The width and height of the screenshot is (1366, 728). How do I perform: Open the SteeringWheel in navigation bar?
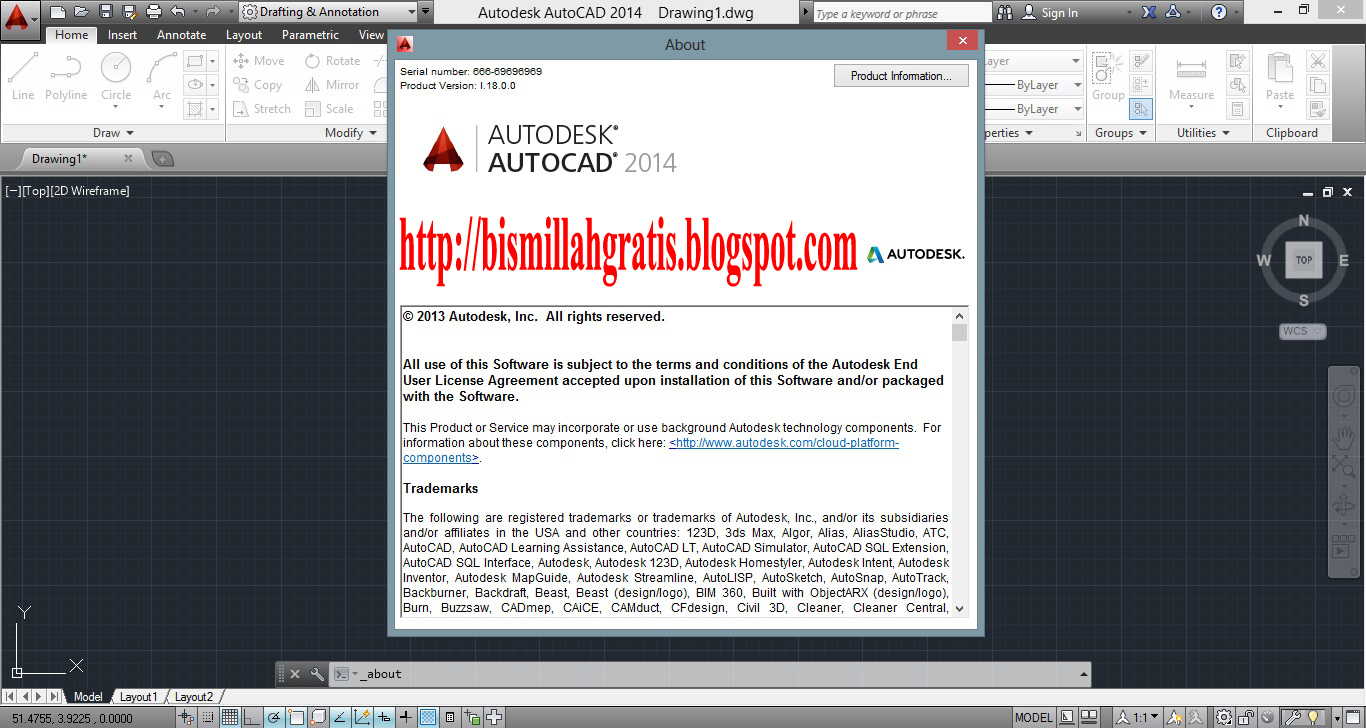pos(1343,397)
